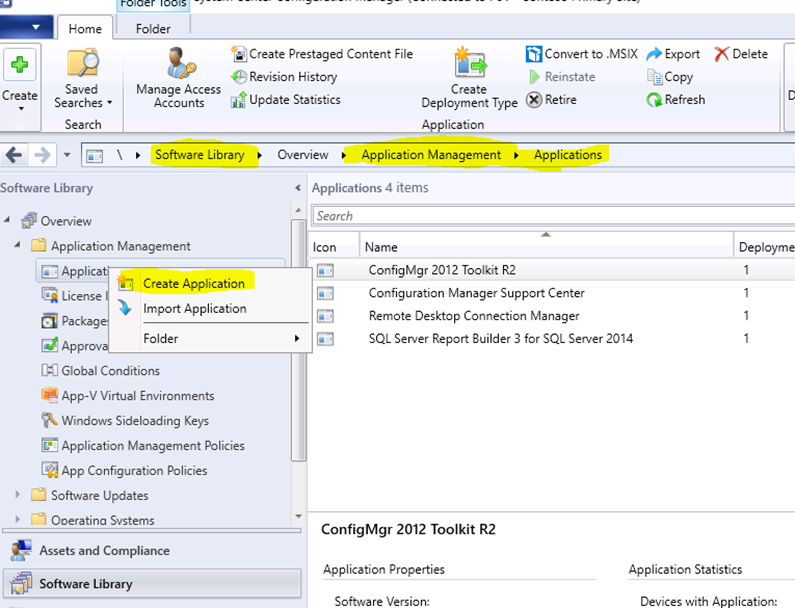Collapse the Application Management tree node
Image resolution: width=795 pixels, height=608 pixels.
pos(17,245)
